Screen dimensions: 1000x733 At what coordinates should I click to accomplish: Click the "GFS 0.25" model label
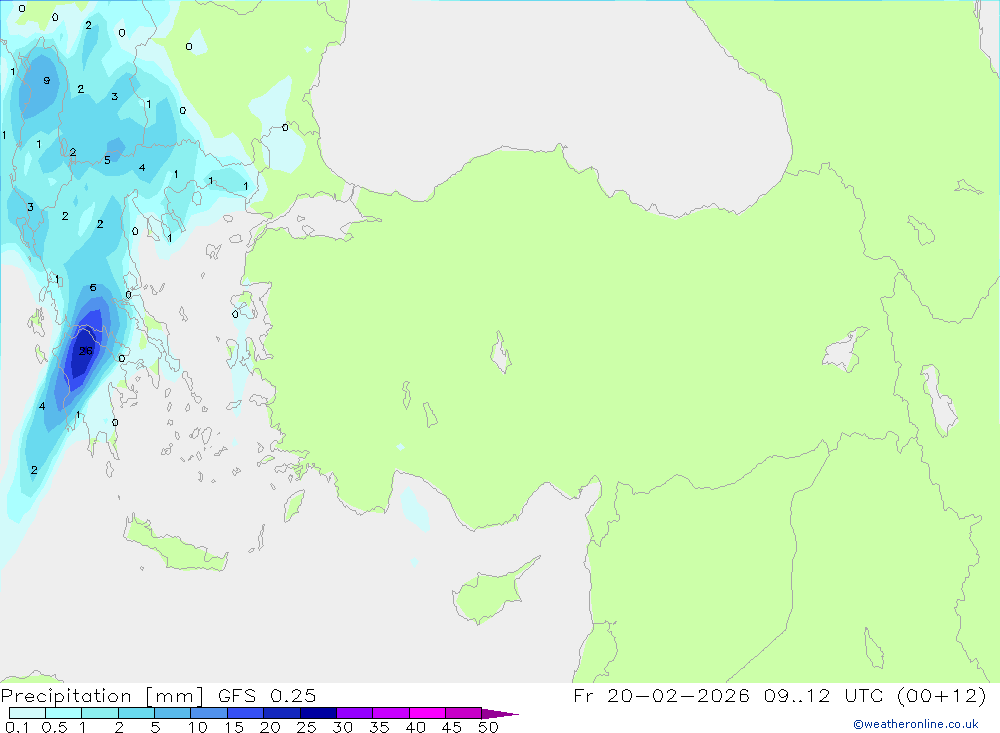267,695
